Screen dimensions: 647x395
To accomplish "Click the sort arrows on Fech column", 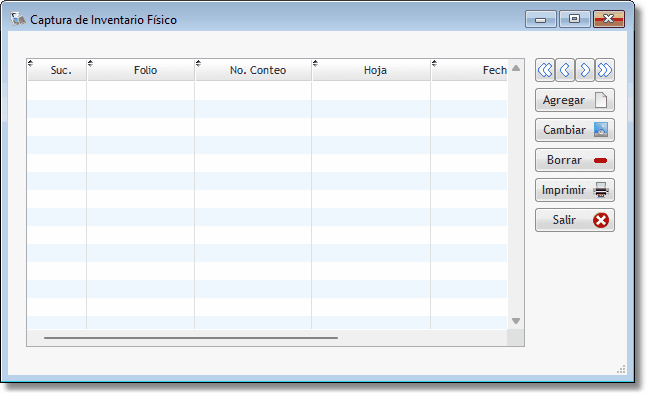I will [x=434, y=63].
